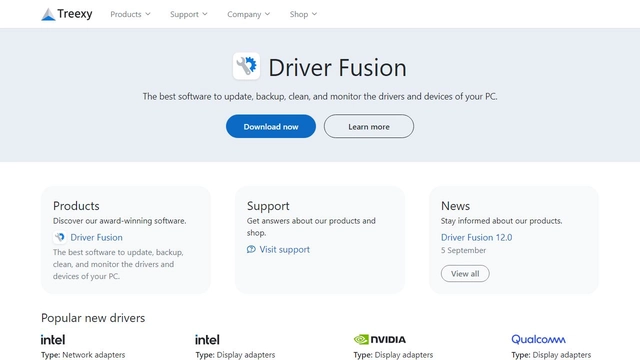The width and height of the screenshot is (640, 360).
Task: Click the Treexy brand name text
Action: click(x=75, y=14)
